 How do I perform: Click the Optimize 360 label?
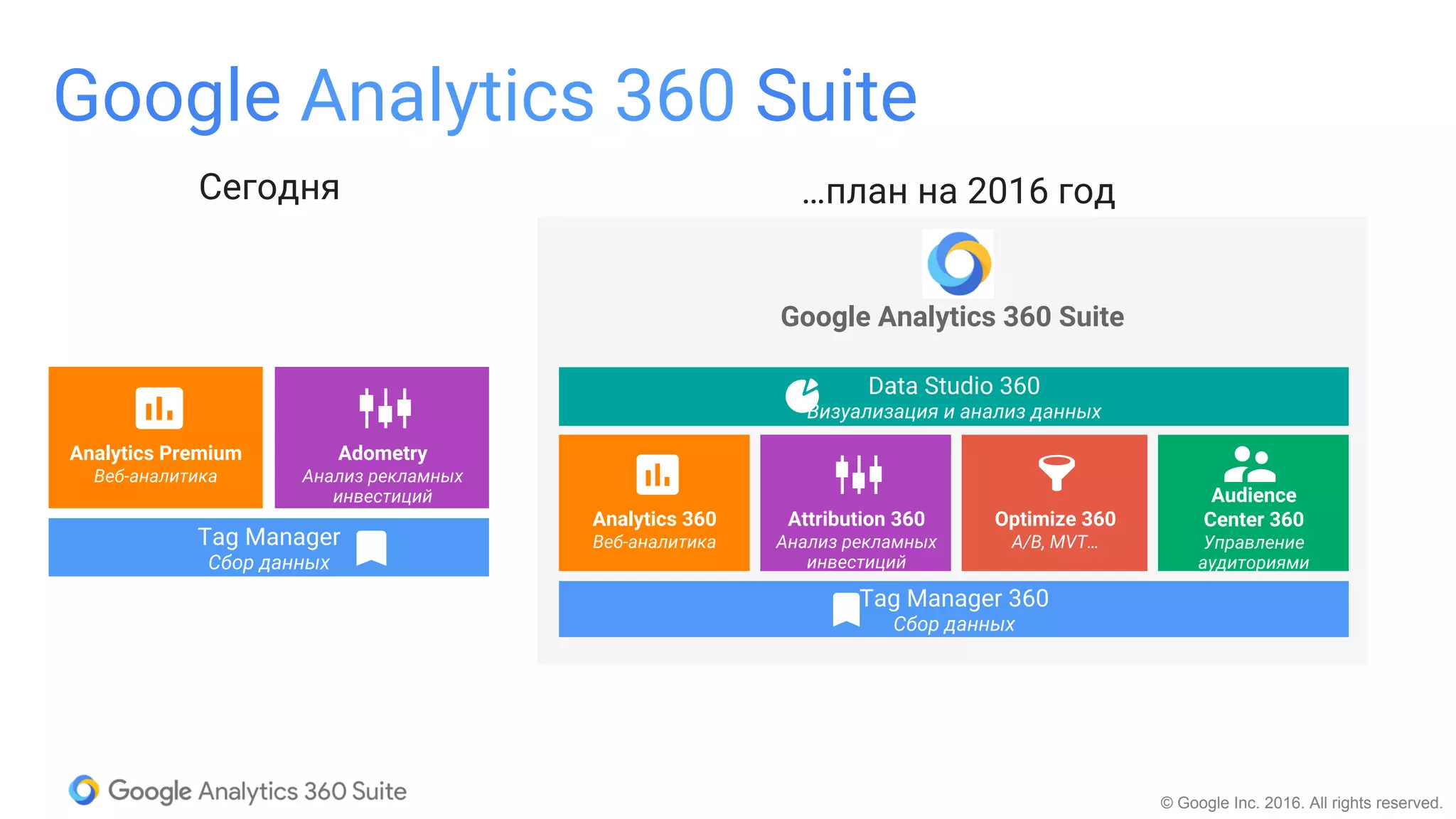pyautogui.click(x=1055, y=519)
